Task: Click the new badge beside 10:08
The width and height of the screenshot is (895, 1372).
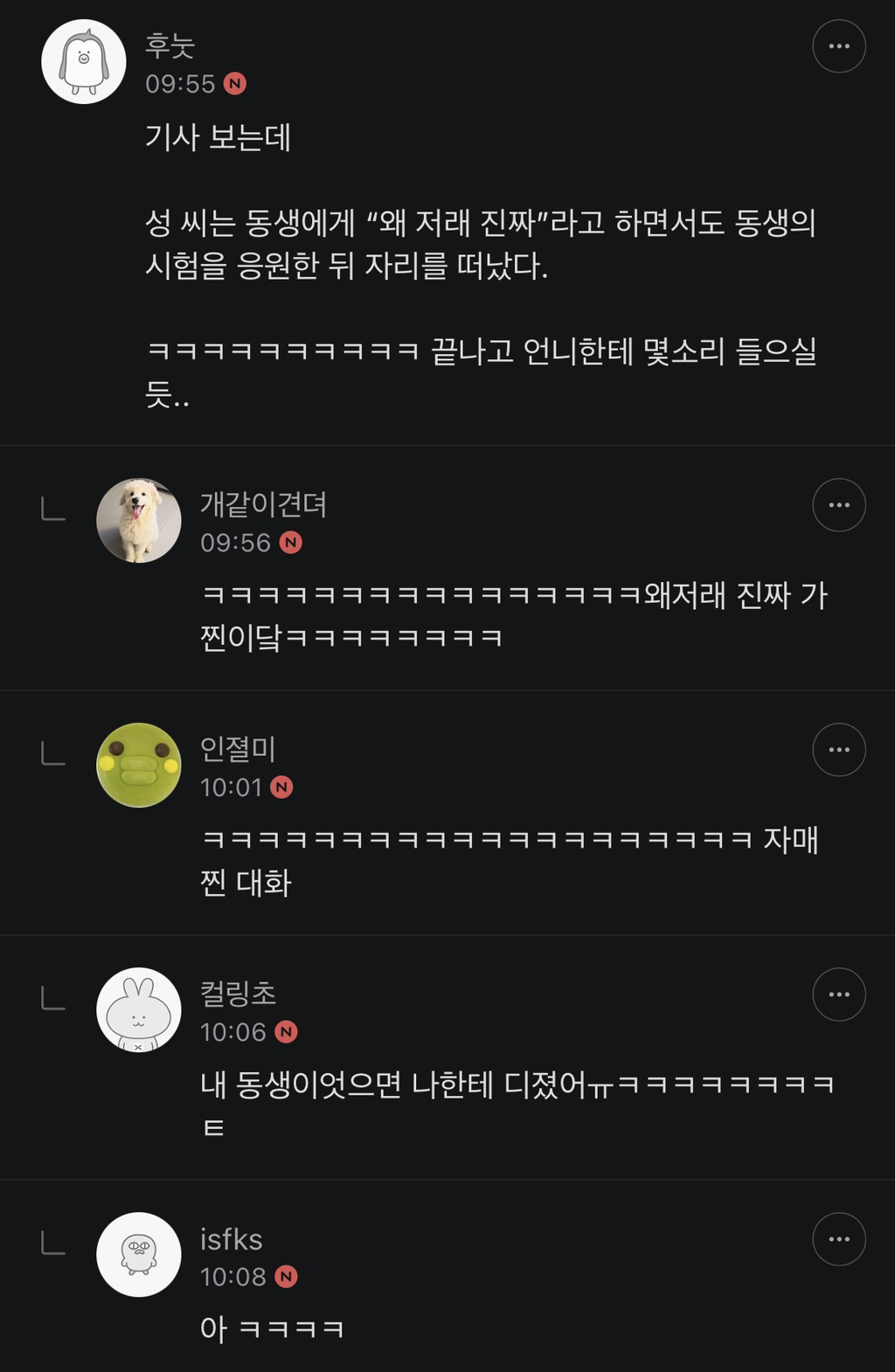Action: (286, 1277)
